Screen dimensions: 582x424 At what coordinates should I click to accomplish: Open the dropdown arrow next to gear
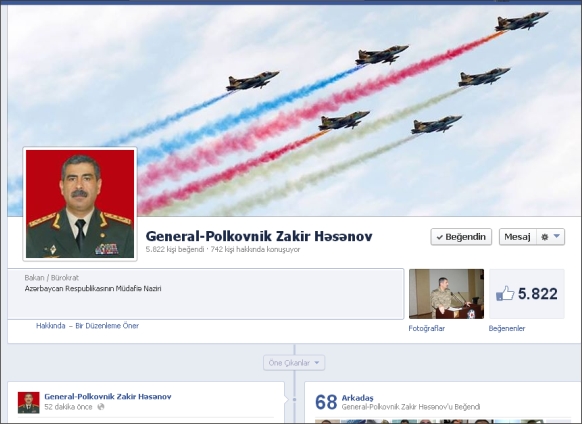point(557,236)
